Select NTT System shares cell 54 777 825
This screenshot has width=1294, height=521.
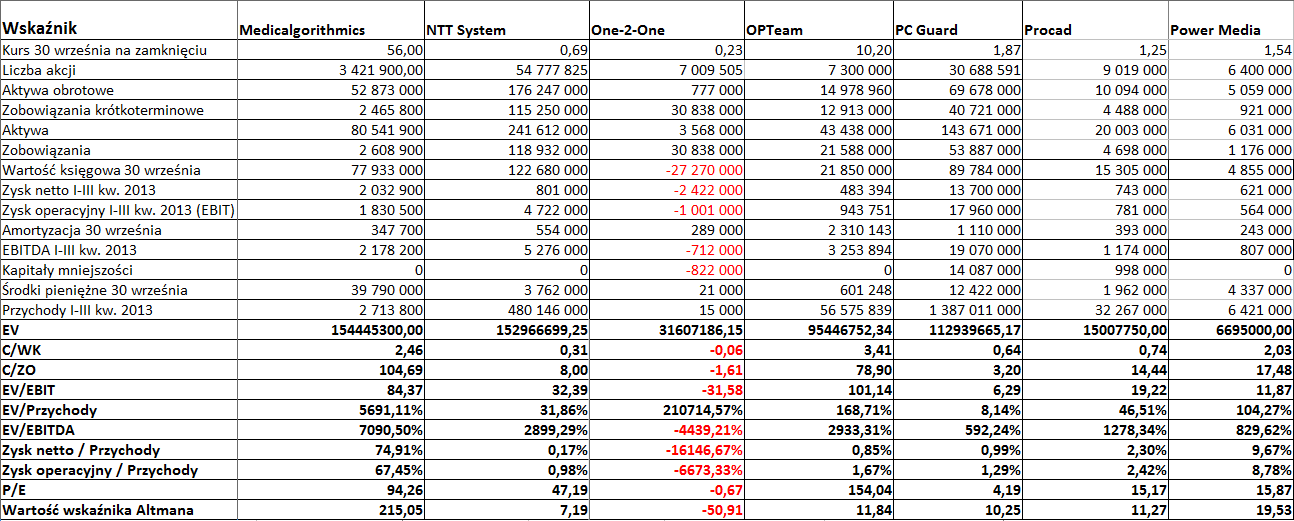click(507, 70)
